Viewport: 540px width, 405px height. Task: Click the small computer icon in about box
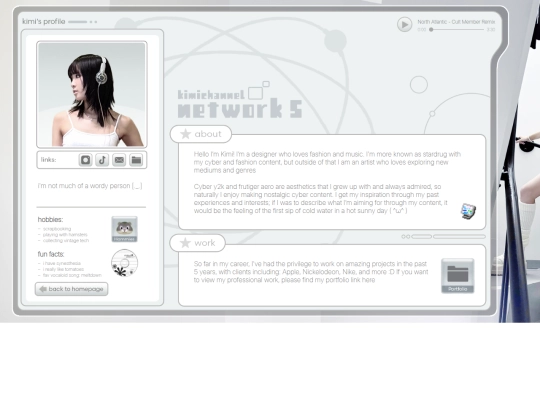(468, 211)
